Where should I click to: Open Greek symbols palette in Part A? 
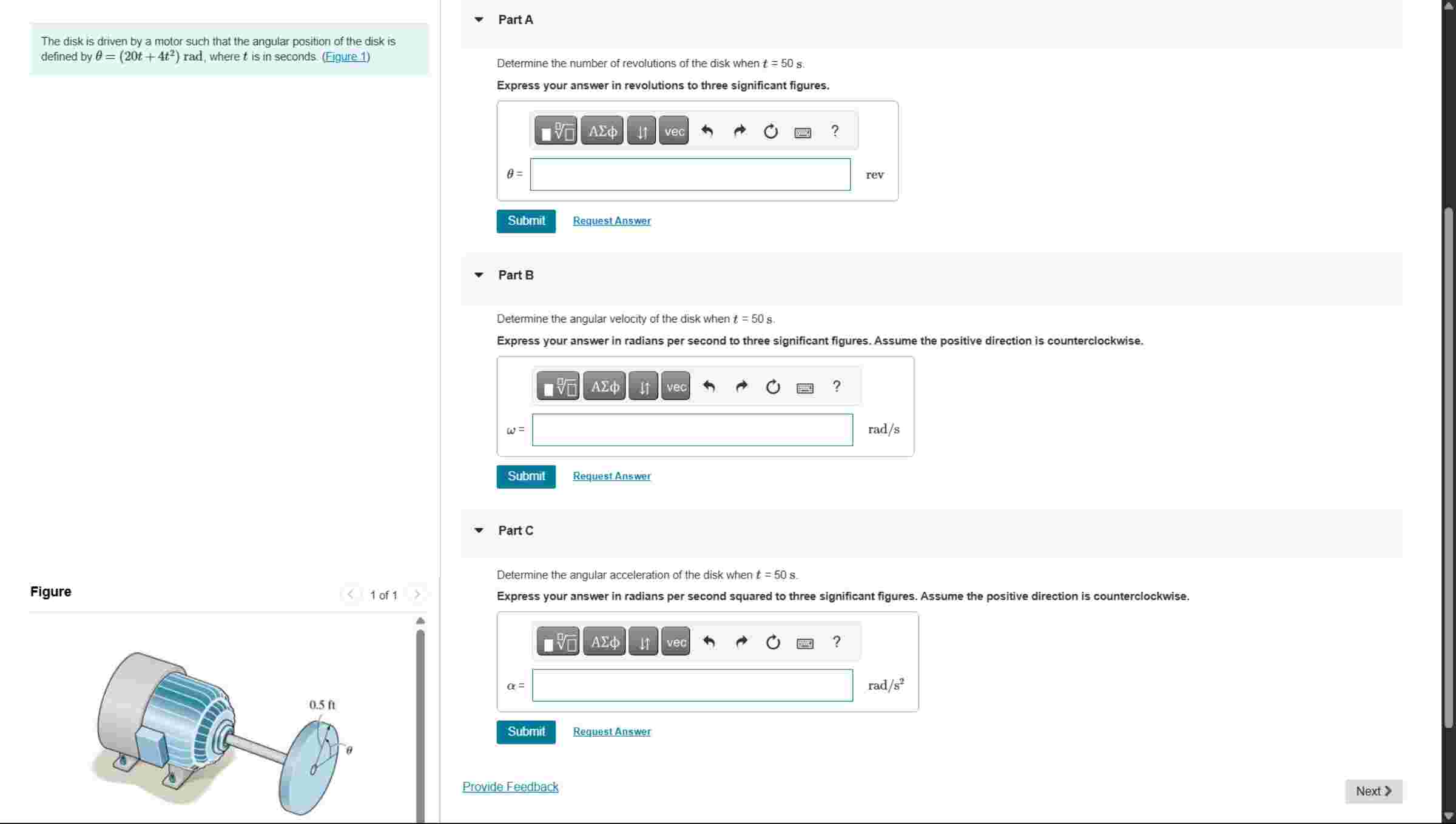(x=602, y=131)
